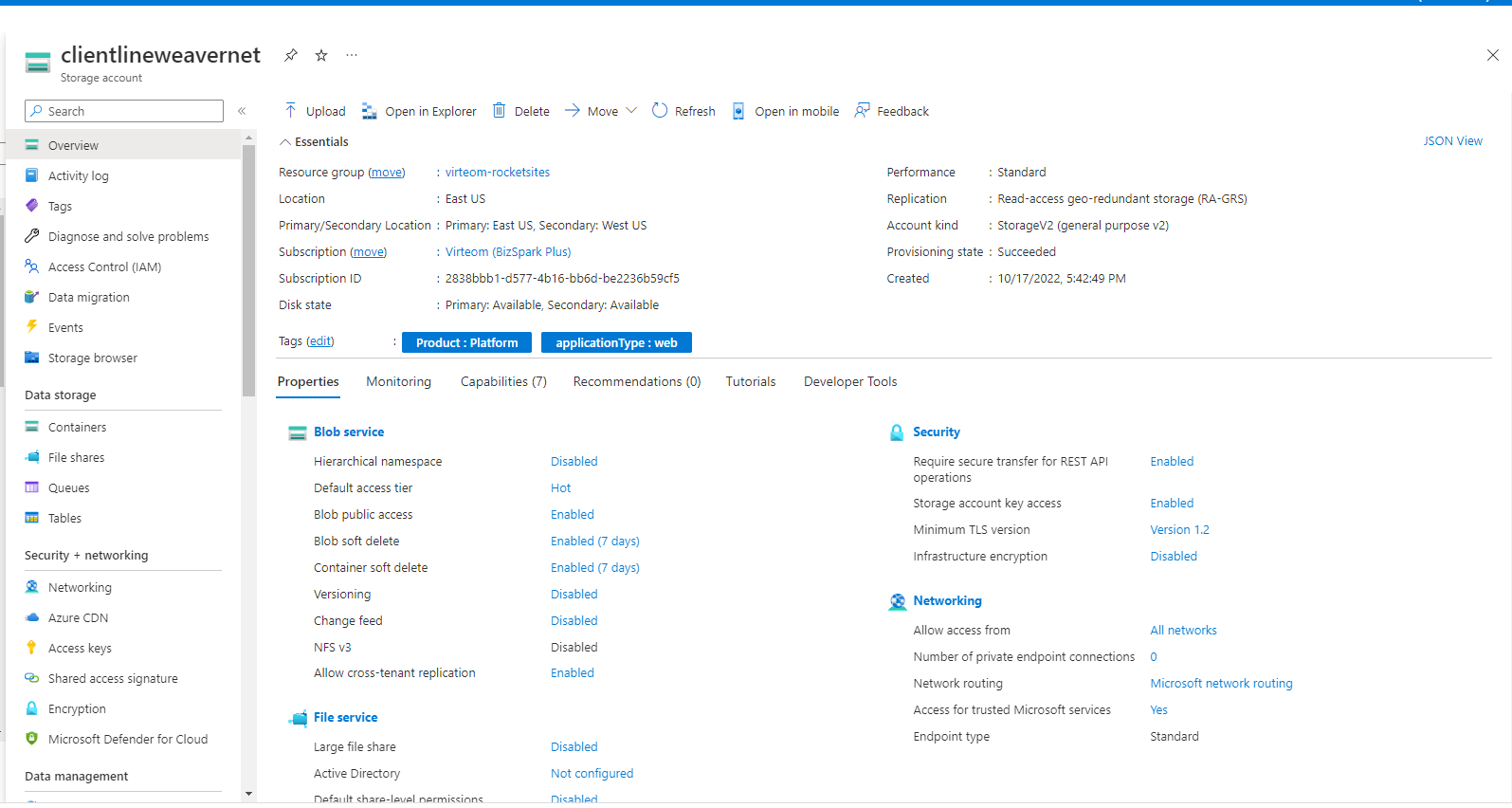Open the virteom-rocketsites resource group link
The height and width of the screenshot is (808, 1512).
coord(498,173)
